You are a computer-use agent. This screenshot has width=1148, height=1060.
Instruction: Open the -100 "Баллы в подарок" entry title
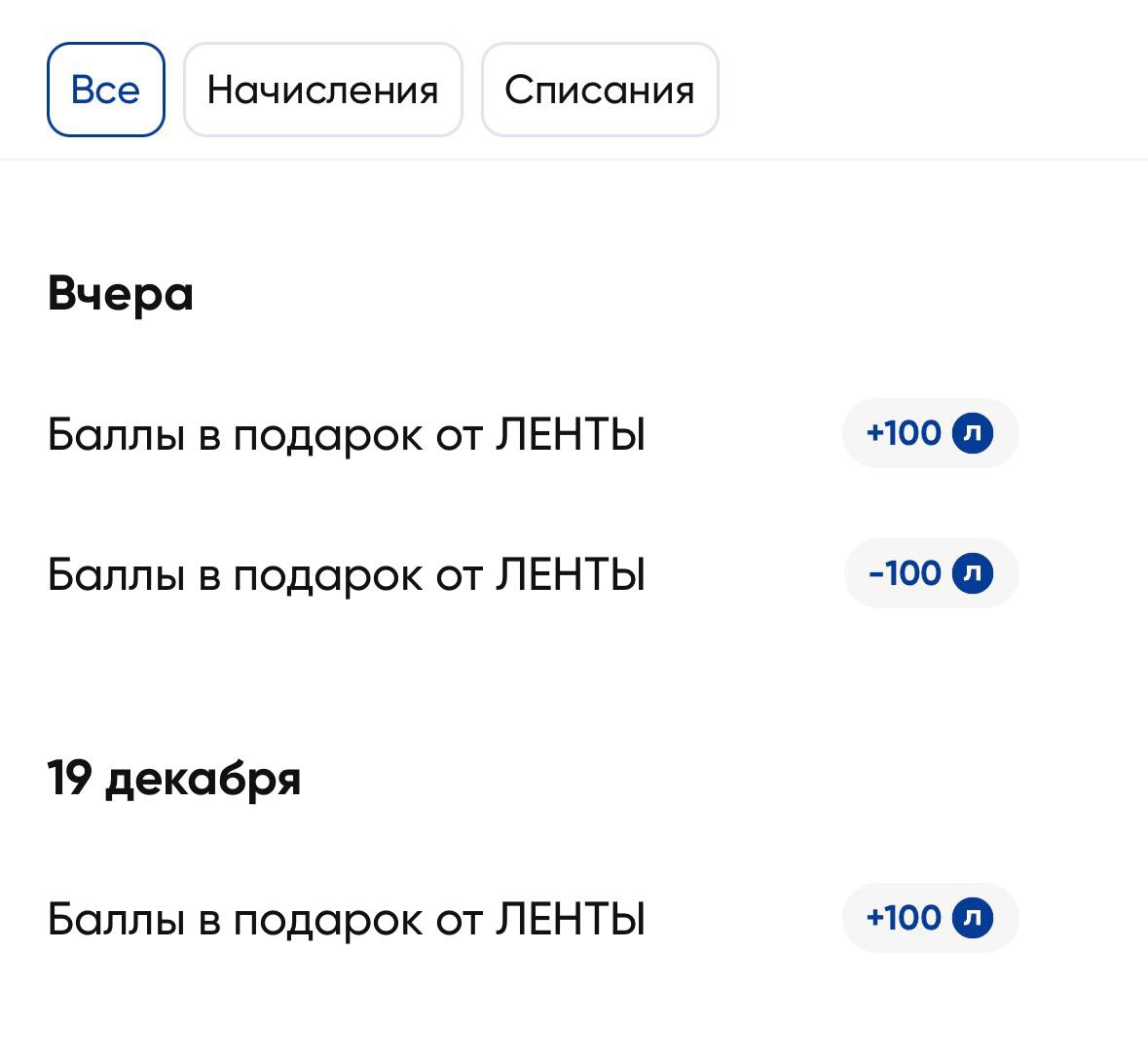tap(346, 575)
